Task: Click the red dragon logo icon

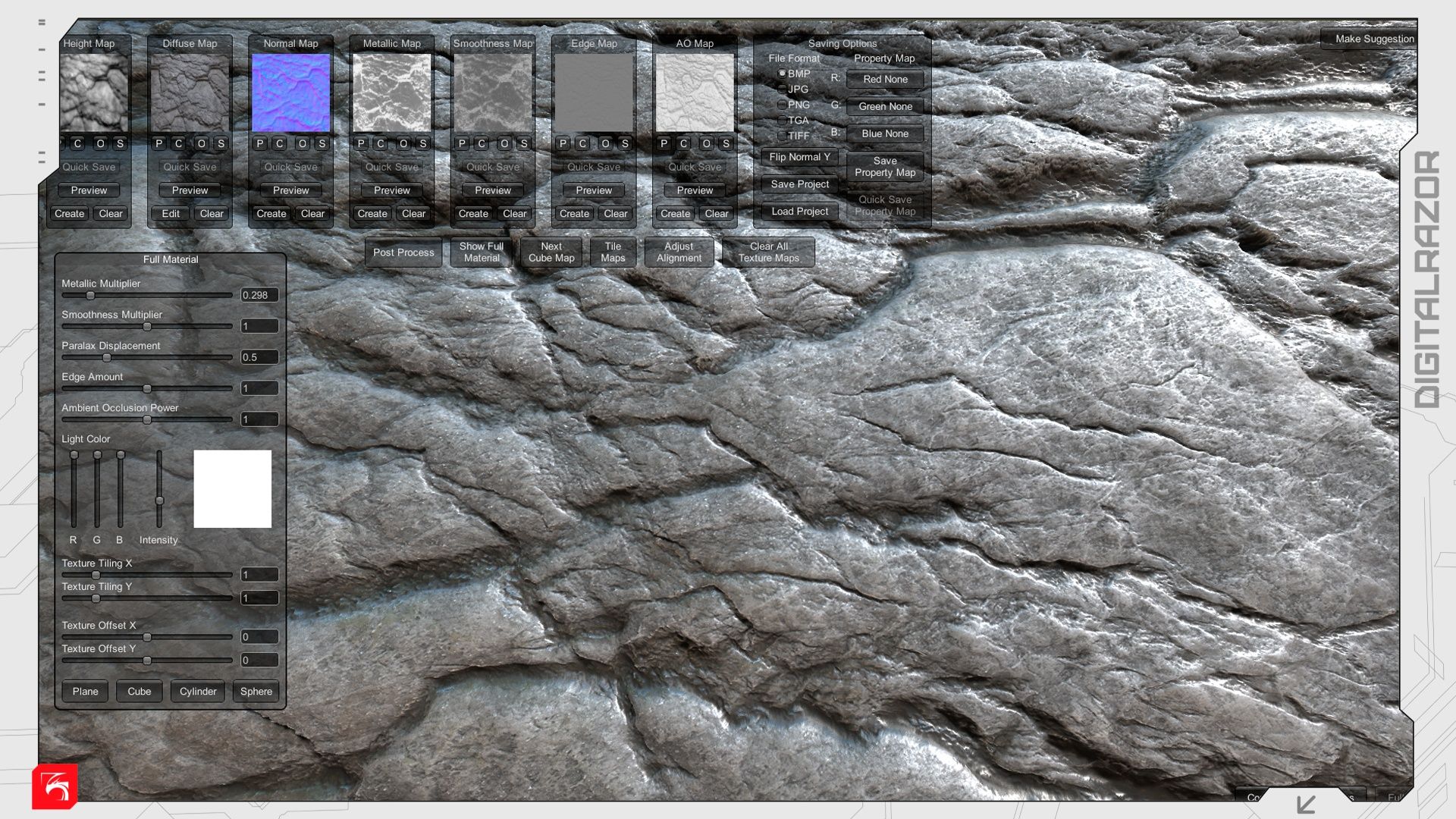Action: coord(55,786)
